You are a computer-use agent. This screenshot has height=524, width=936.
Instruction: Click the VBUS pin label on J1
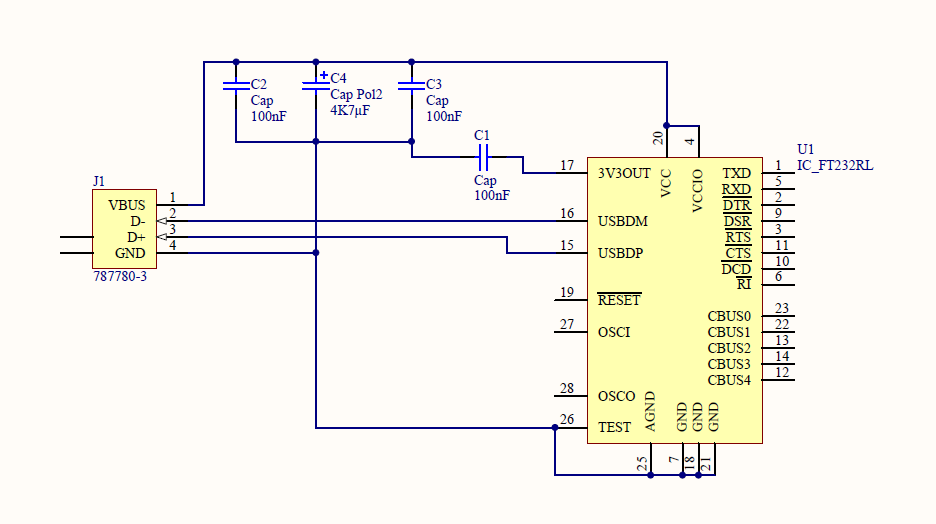(x=127, y=205)
